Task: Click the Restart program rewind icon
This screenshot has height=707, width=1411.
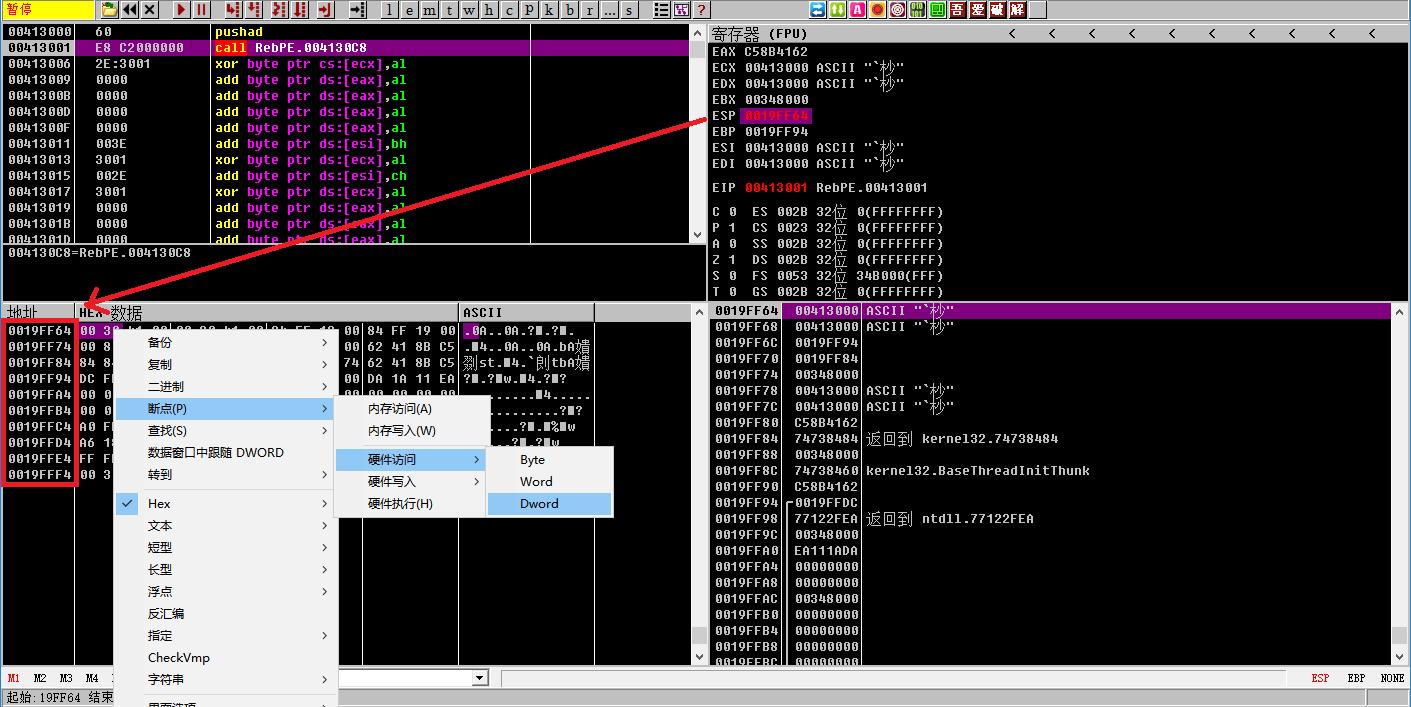Action: [129, 10]
